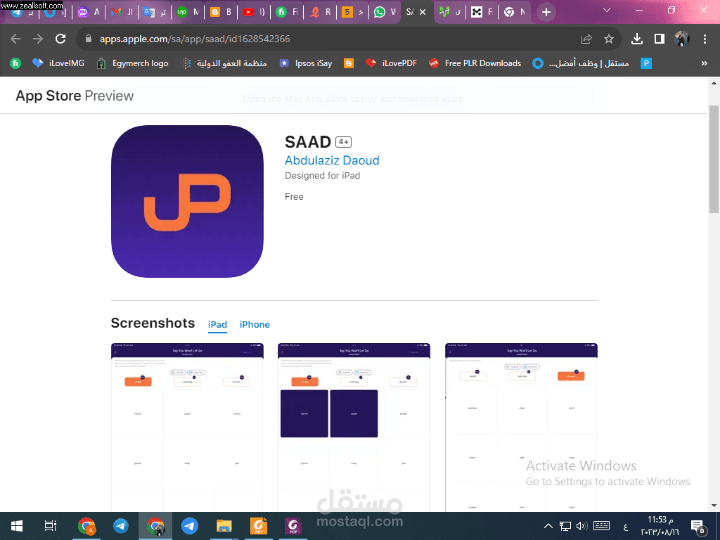
Task: Open the iLovePDF bookmark
Action: tap(391, 63)
